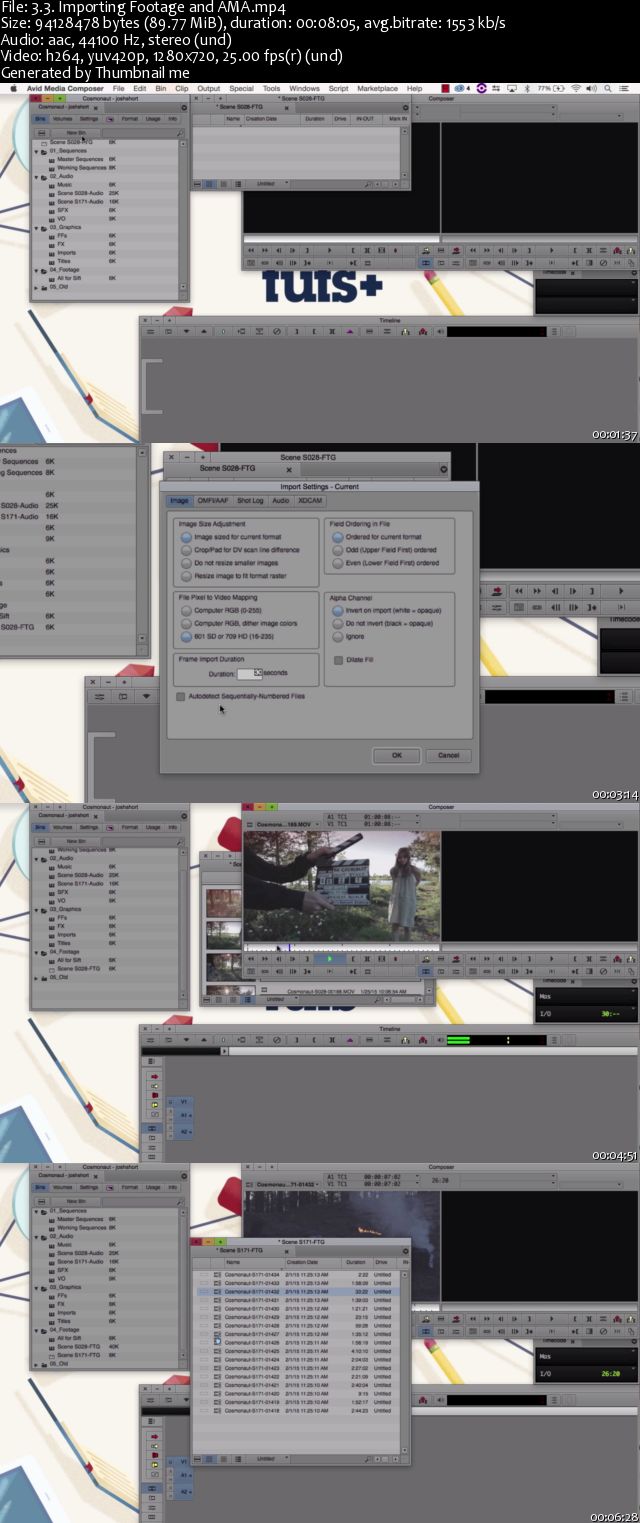Click Duration column header in S171-FTG bin
The image size is (640, 1523).
click(x=355, y=1262)
